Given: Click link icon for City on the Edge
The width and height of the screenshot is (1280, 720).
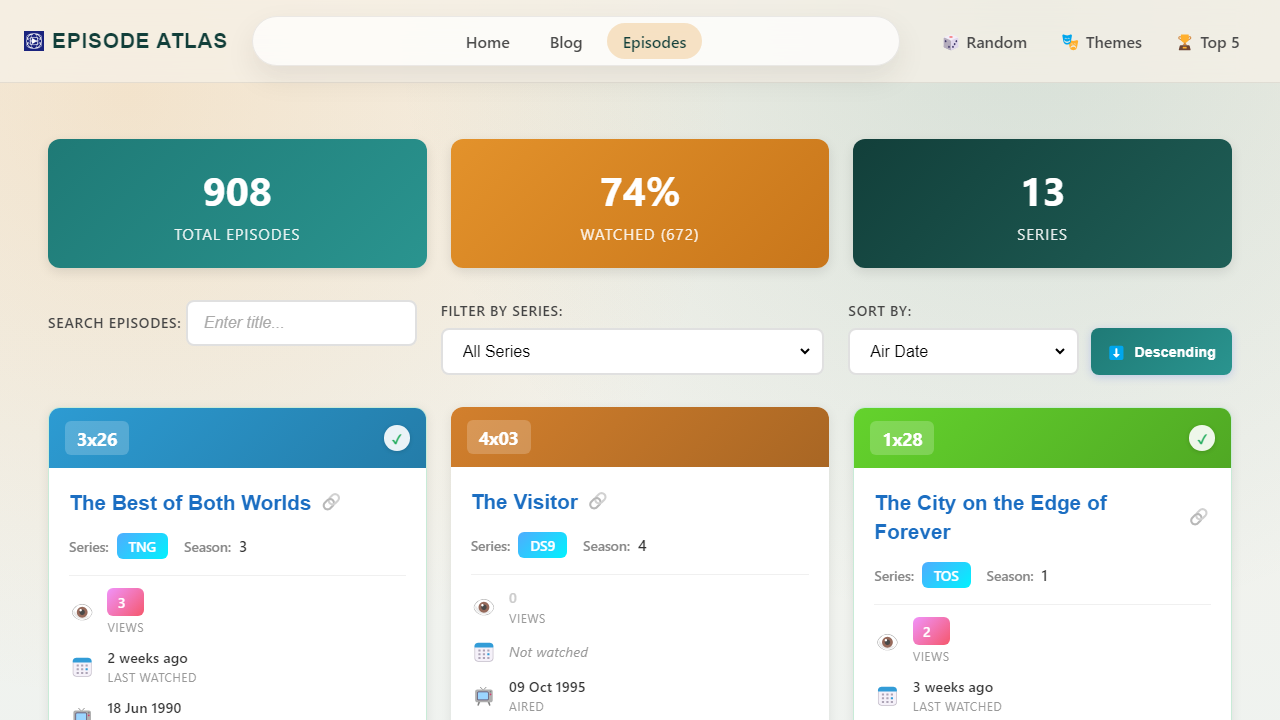Looking at the screenshot, I should (1198, 517).
